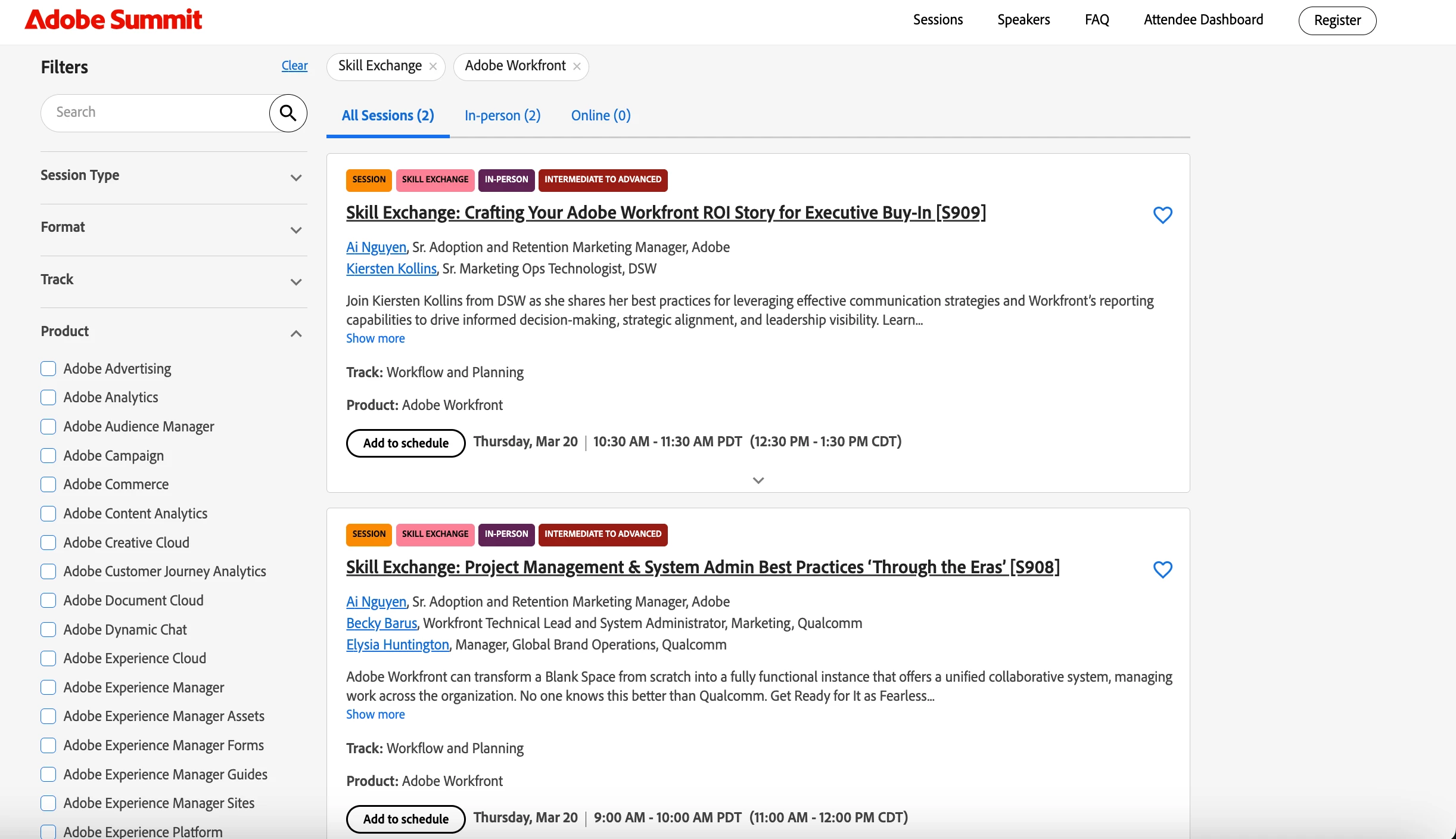The image size is (1456, 839).
Task: Open the Speakers page from navigation
Action: point(1023,20)
